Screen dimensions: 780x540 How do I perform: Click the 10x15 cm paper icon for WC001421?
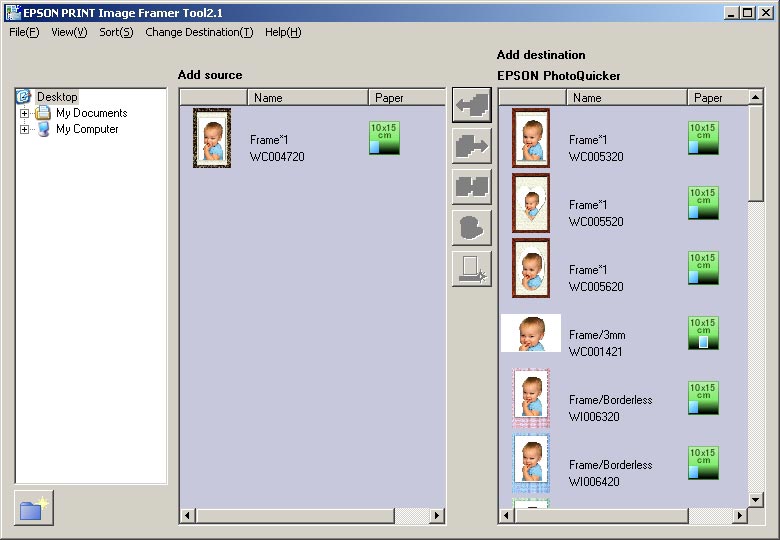pos(703,333)
